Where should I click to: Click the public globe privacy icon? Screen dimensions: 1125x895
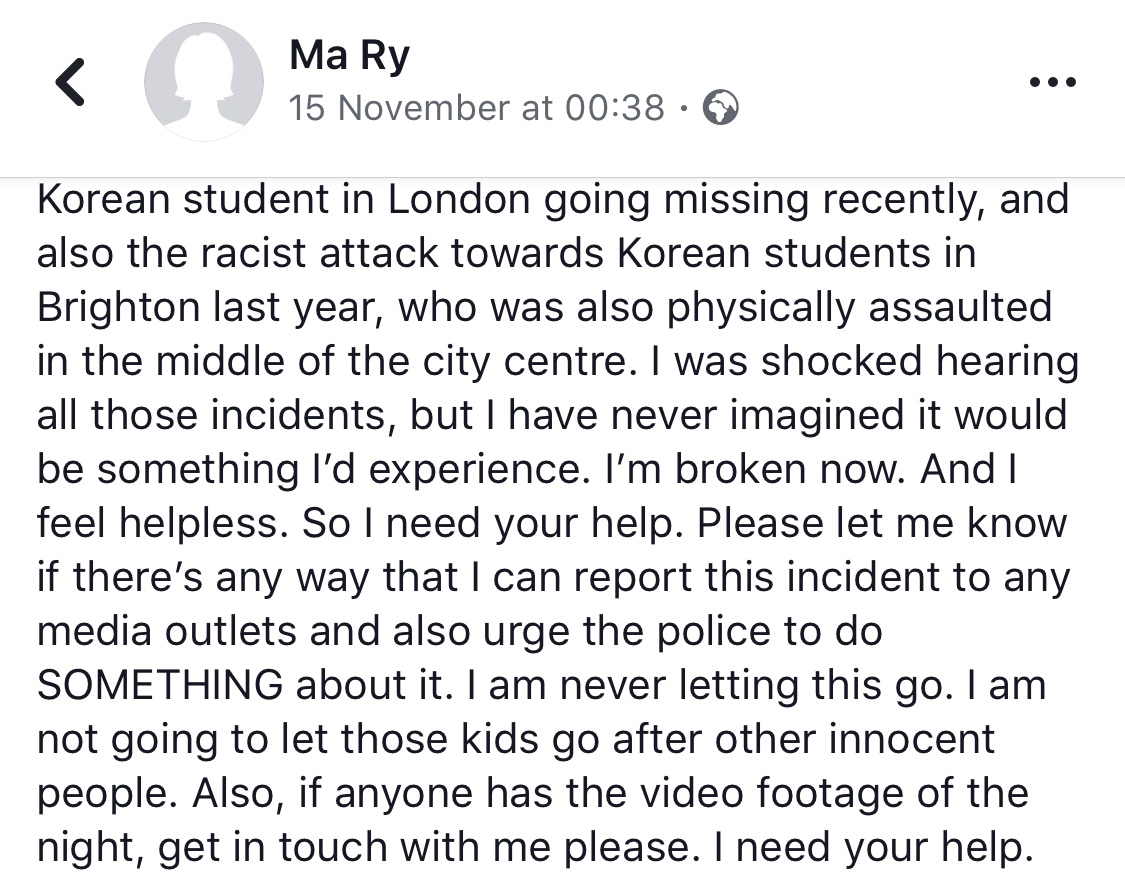click(x=720, y=108)
